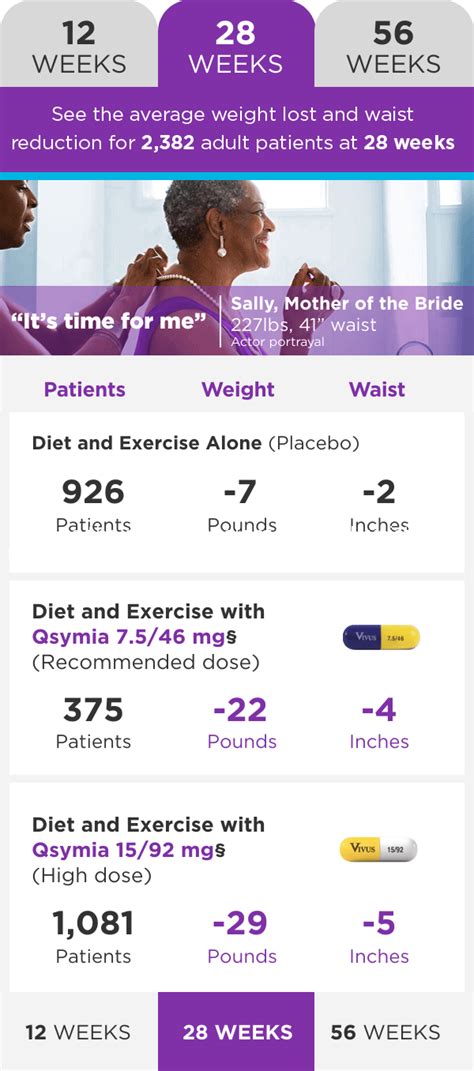Open the top 56 WEEKS tab
Screen dimensions: 474x1071
pyautogui.click(x=394, y=44)
